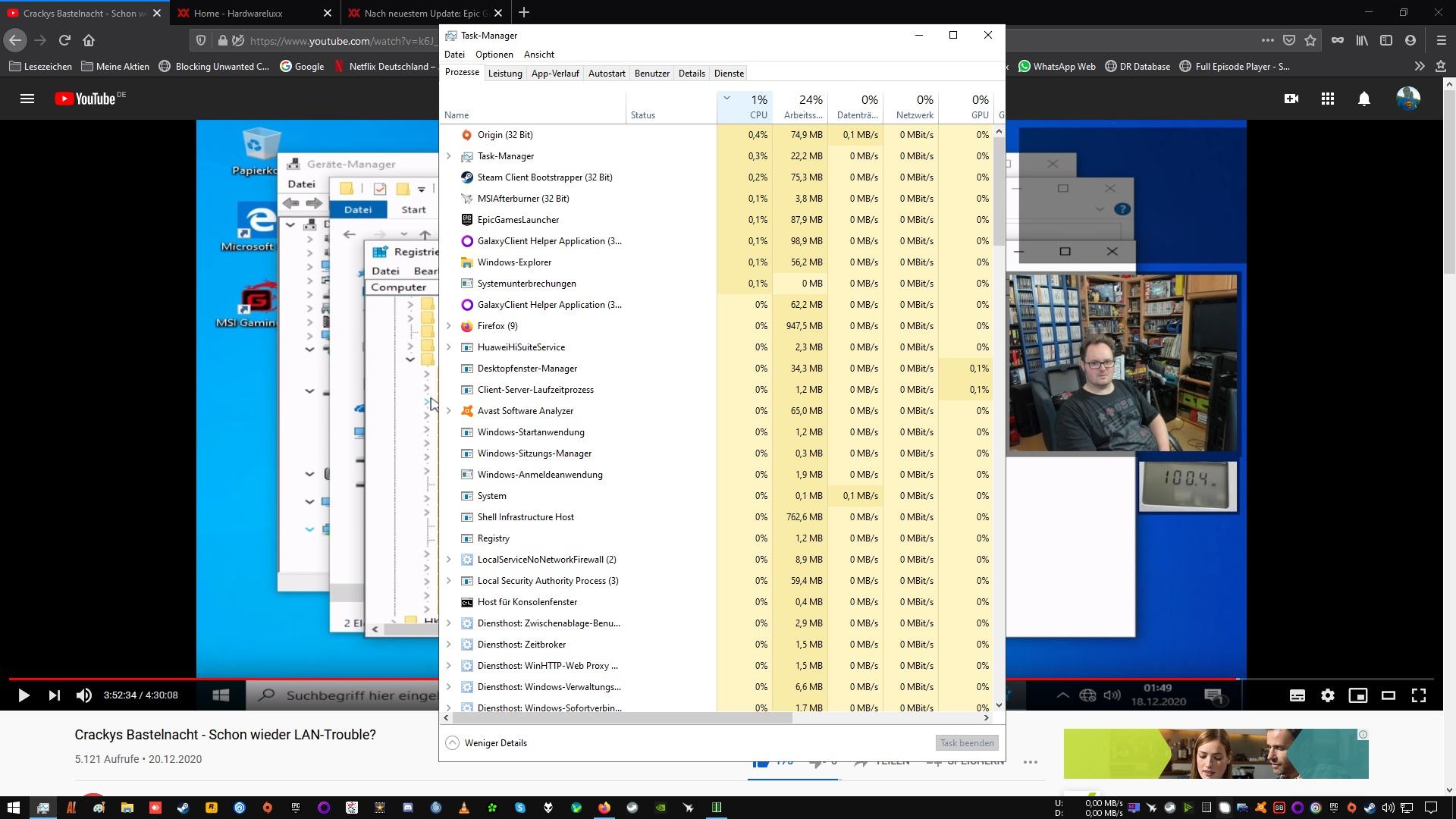Go to Firefox home page

89,40
